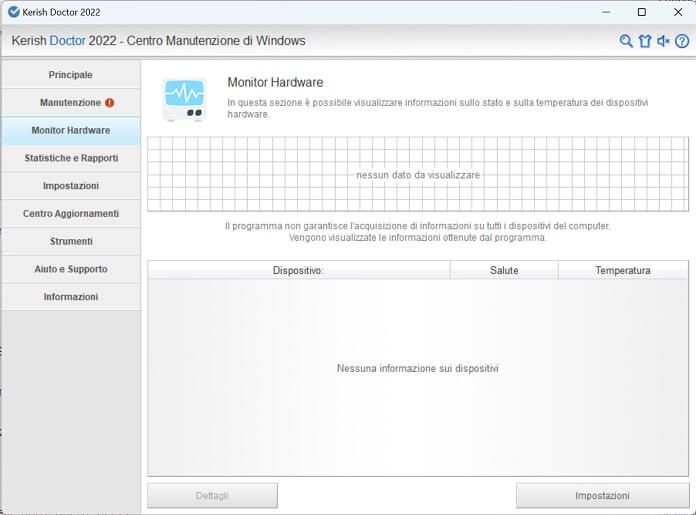The width and height of the screenshot is (696, 515).
Task: Click the Impostazioni button at bottom right
Action: tap(602, 495)
